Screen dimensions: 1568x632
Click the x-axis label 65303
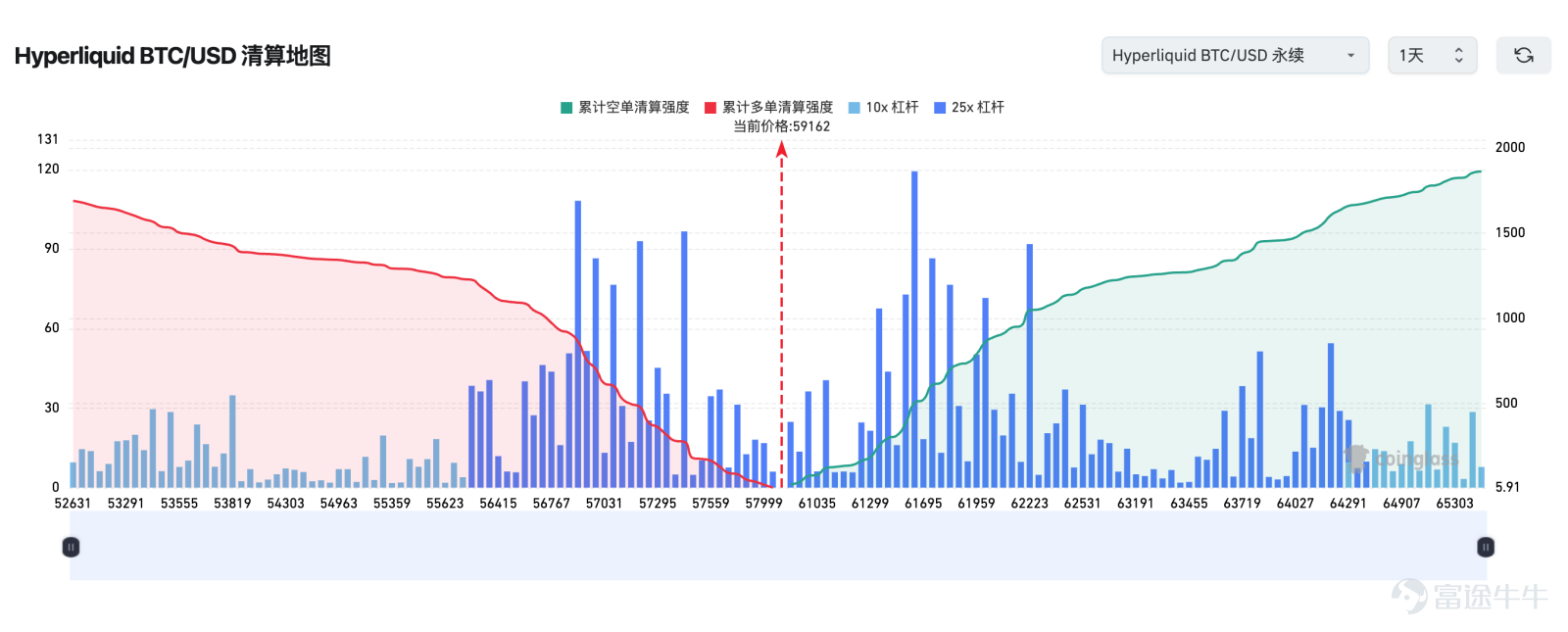(x=1454, y=503)
